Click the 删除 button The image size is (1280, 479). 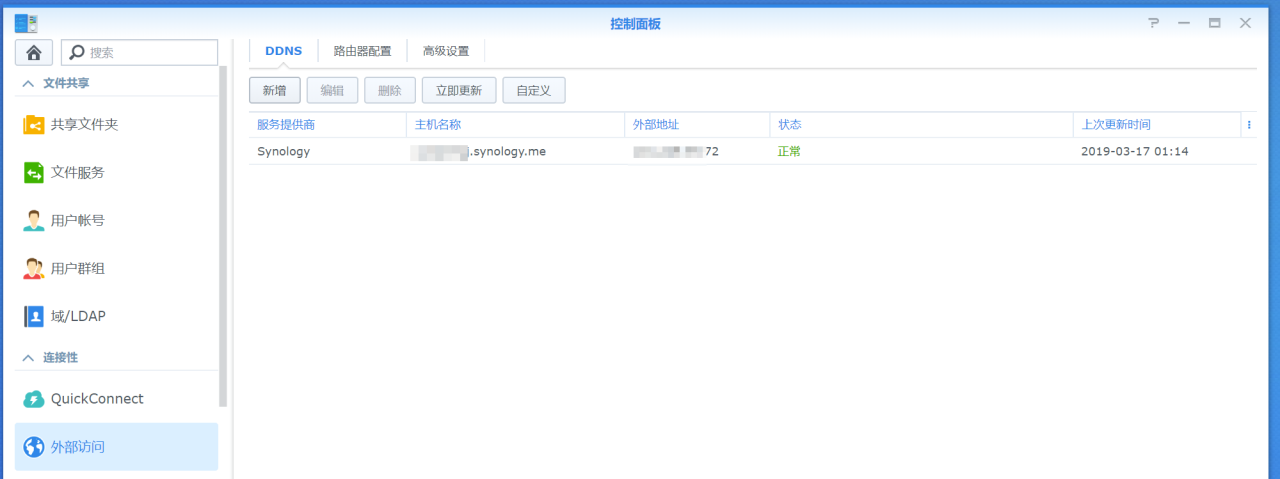(390, 90)
